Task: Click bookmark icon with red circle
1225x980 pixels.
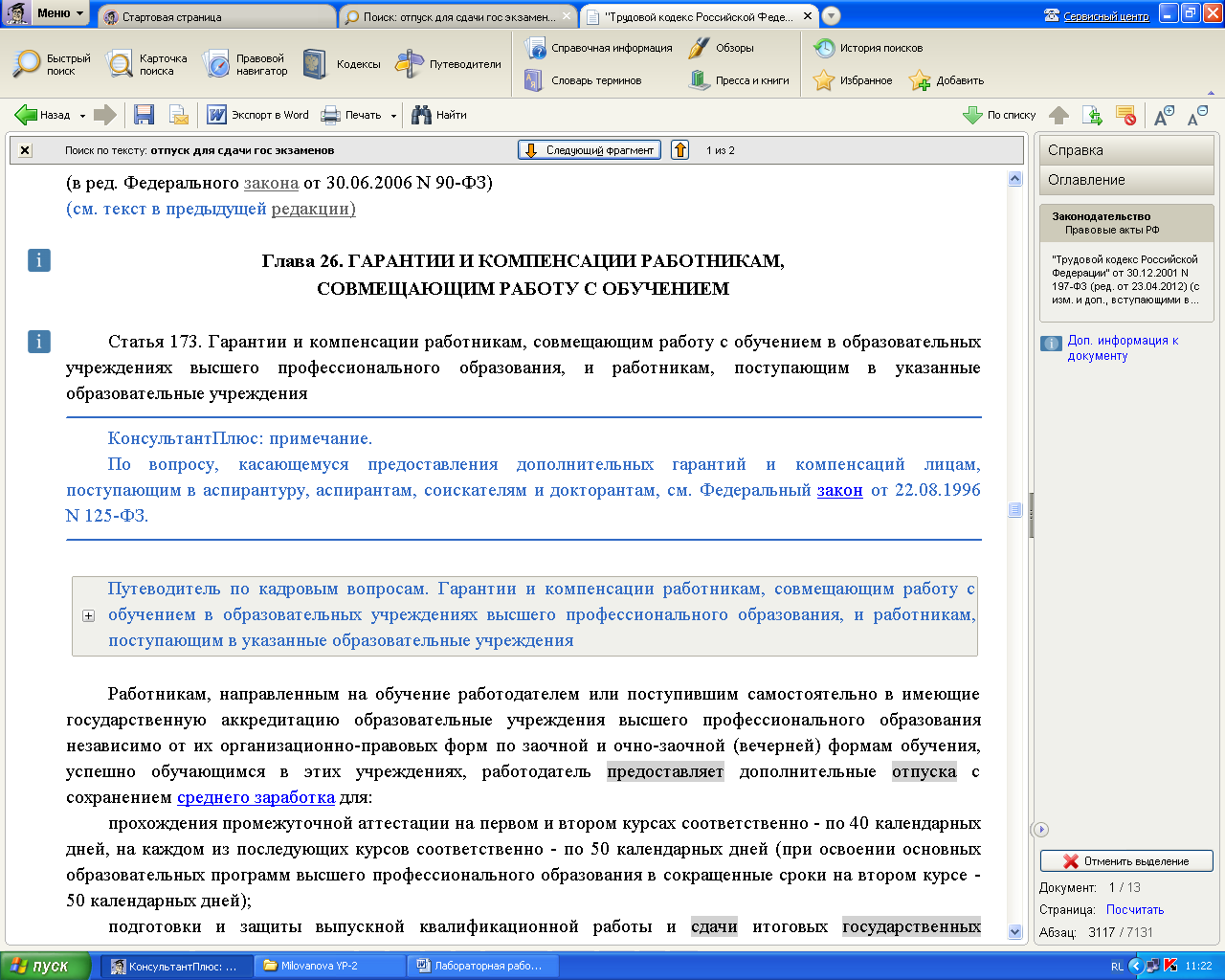Action: tap(1125, 115)
